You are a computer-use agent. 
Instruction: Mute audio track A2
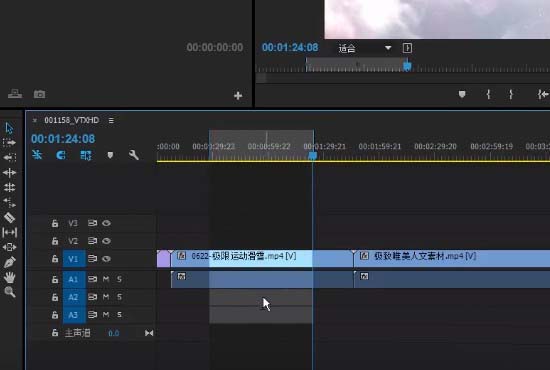pyautogui.click(x=106, y=297)
